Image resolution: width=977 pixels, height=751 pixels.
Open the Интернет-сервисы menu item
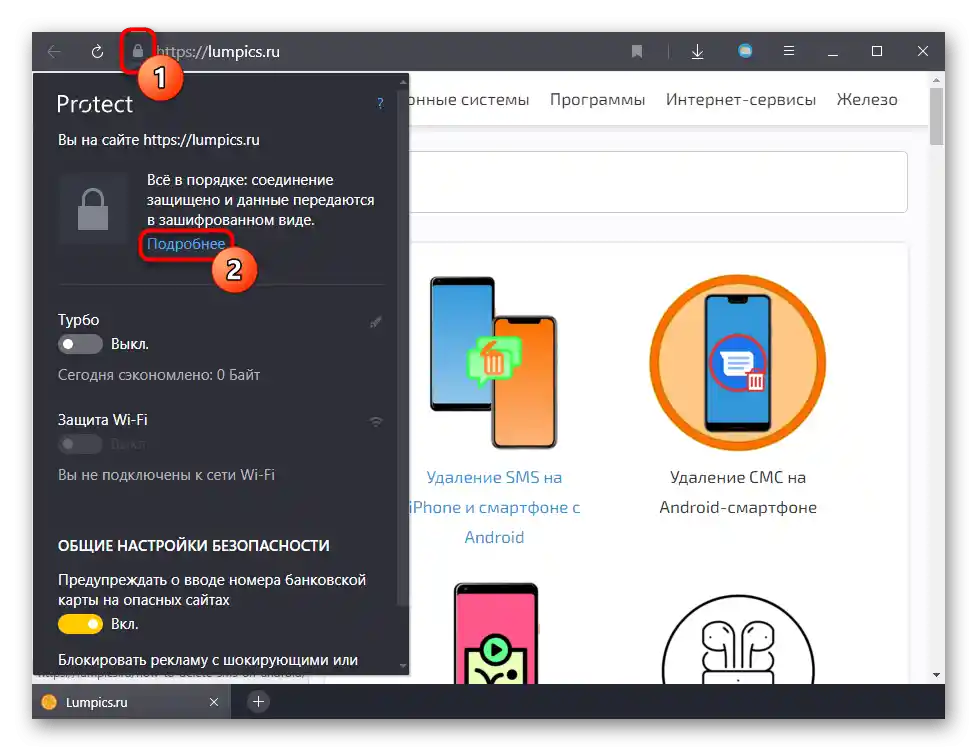pos(741,100)
